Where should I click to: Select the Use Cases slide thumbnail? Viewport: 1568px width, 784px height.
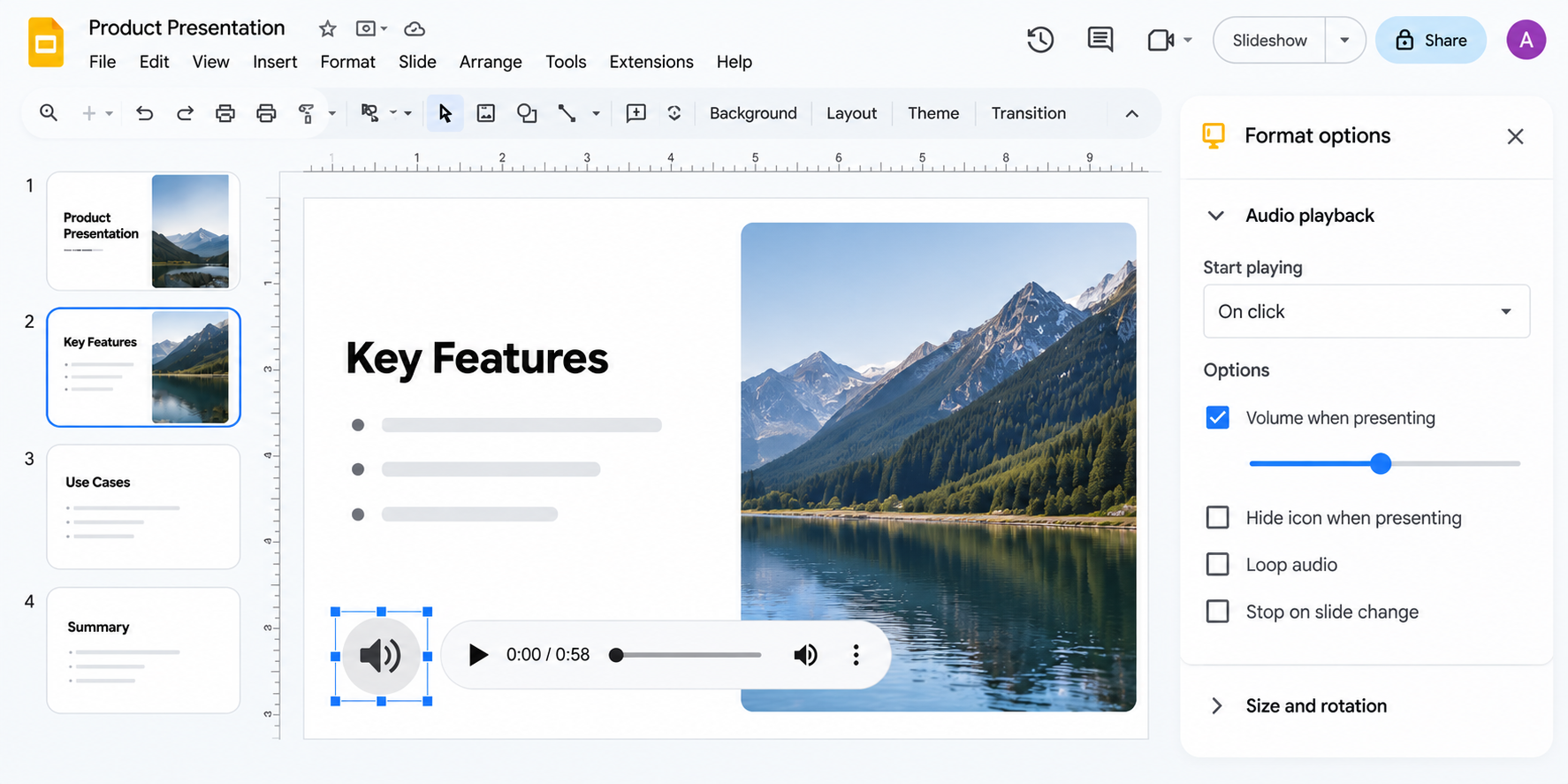point(143,506)
